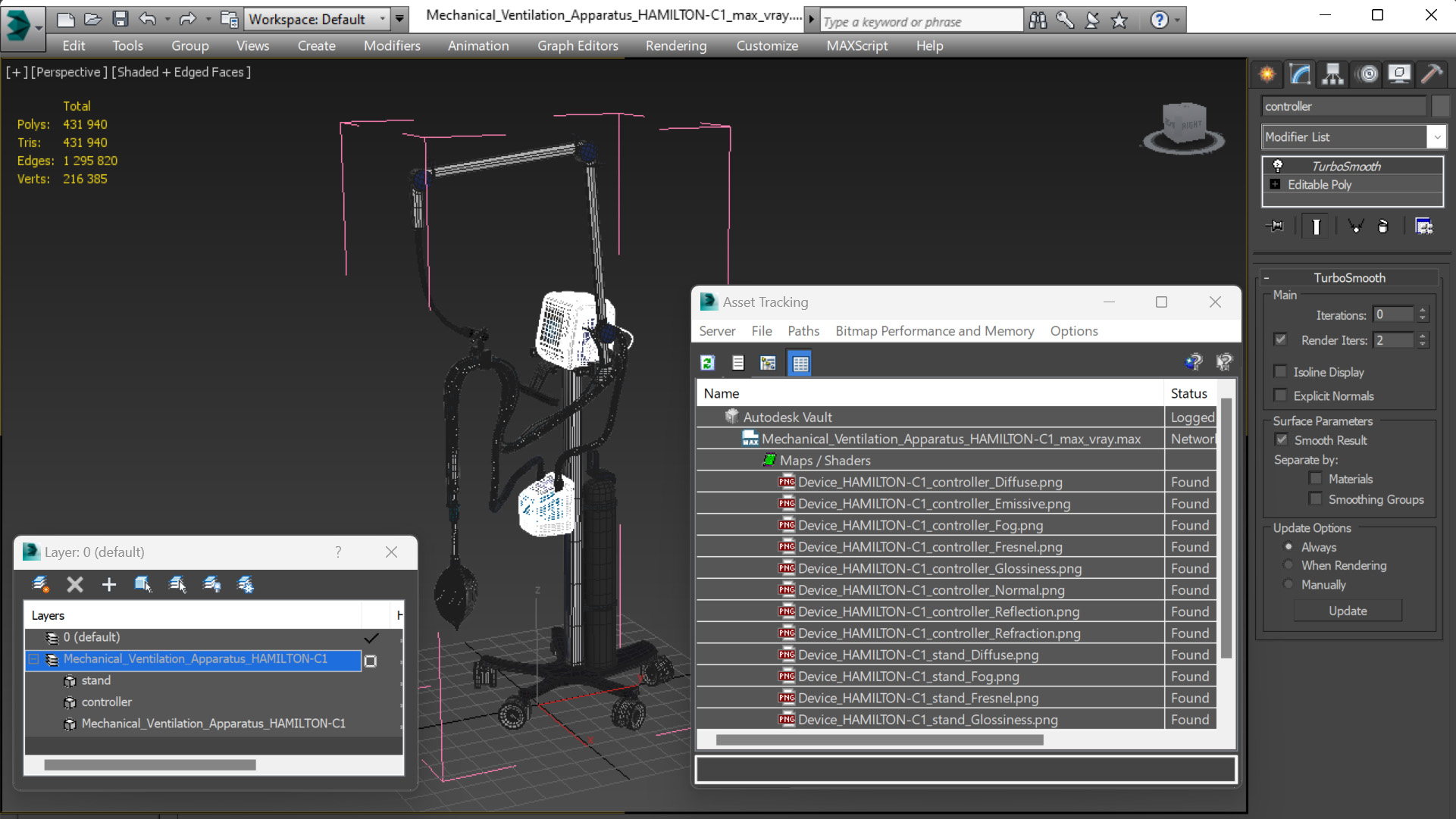Click the viewport plus [+] menu
This screenshot has width=1456, height=819.
[x=17, y=72]
